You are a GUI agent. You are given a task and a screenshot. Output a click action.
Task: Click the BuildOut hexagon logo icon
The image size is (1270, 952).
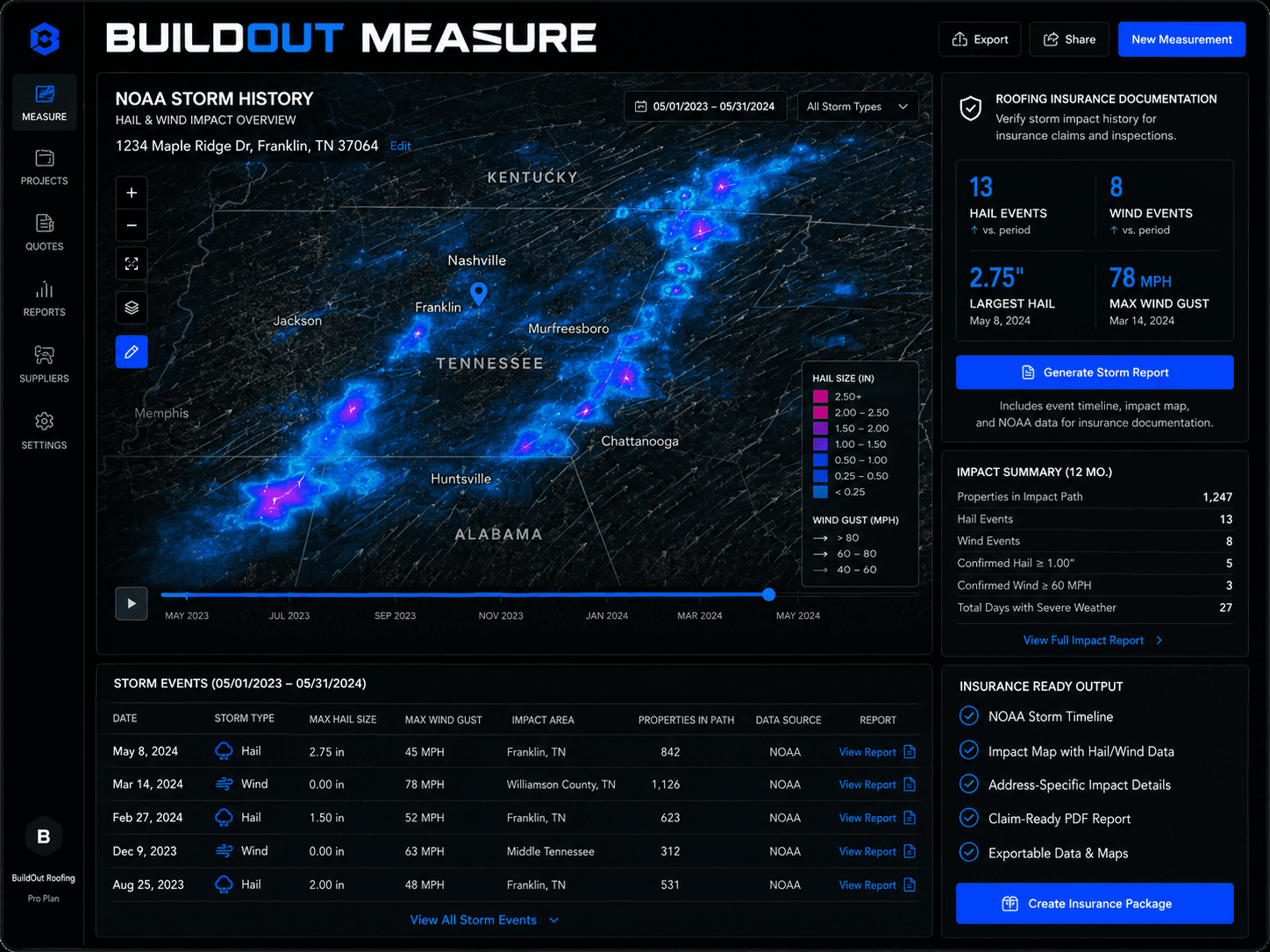pyautogui.click(x=45, y=39)
